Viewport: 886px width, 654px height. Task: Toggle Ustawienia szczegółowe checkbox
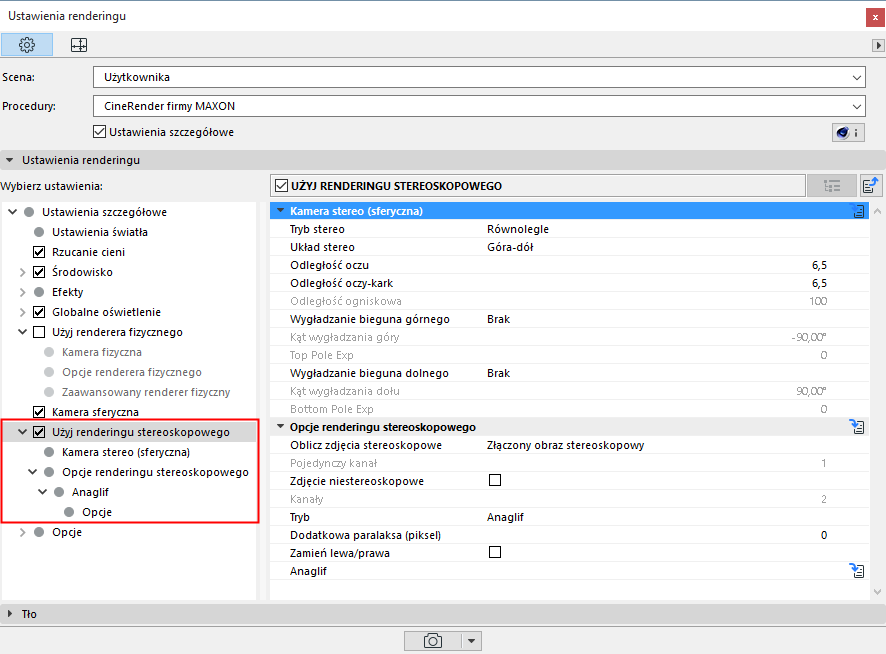point(99,132)
